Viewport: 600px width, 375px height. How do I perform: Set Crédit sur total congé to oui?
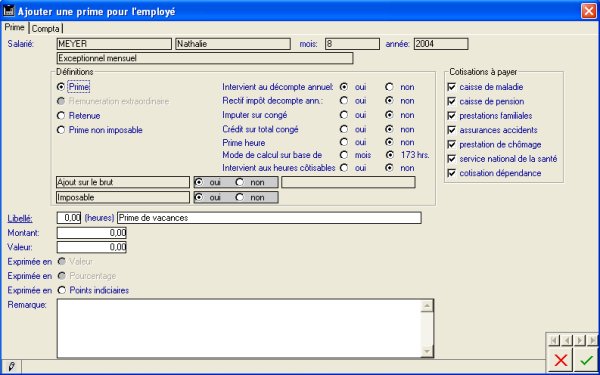pyautogui.click(x=344, y=129)
